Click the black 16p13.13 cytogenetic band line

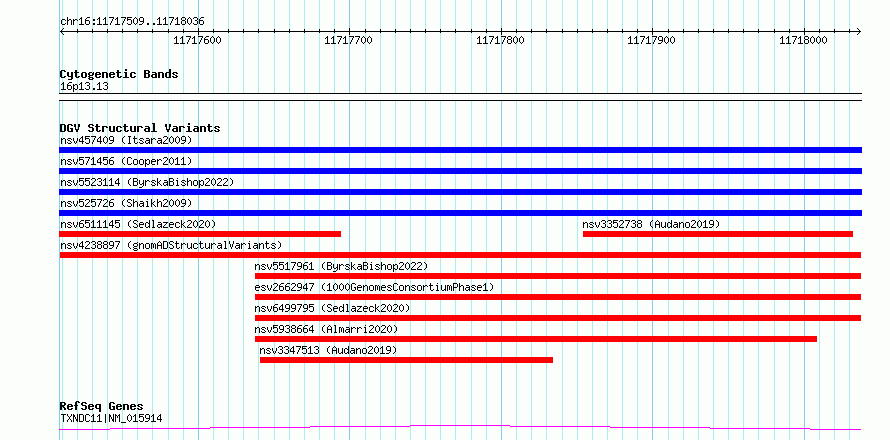click(460, 97)
